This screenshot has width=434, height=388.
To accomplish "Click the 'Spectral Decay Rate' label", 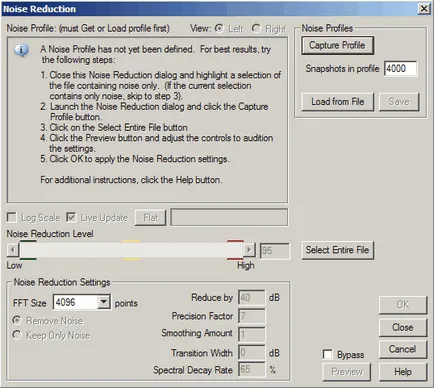I will (x=193, y=370).
